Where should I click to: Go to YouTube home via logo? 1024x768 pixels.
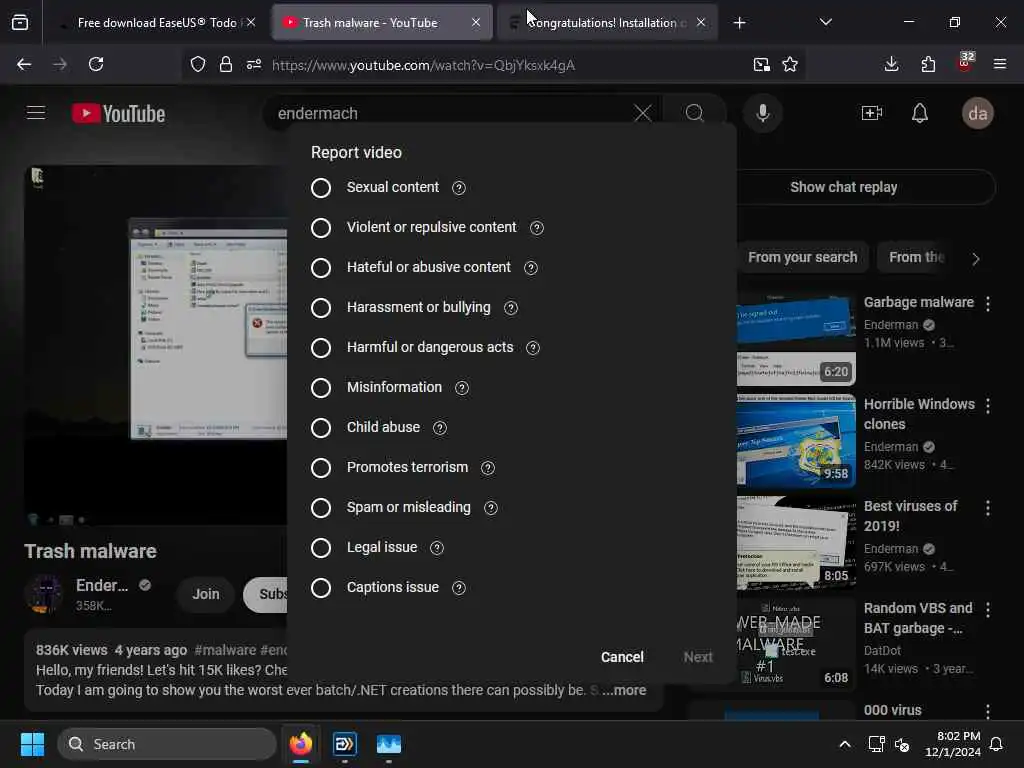[119, 114]
